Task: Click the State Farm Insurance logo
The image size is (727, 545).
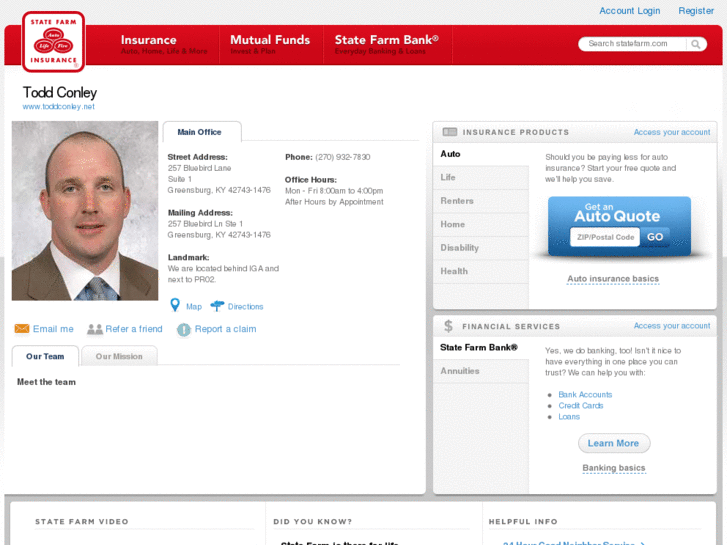Action: click(53, 42)
